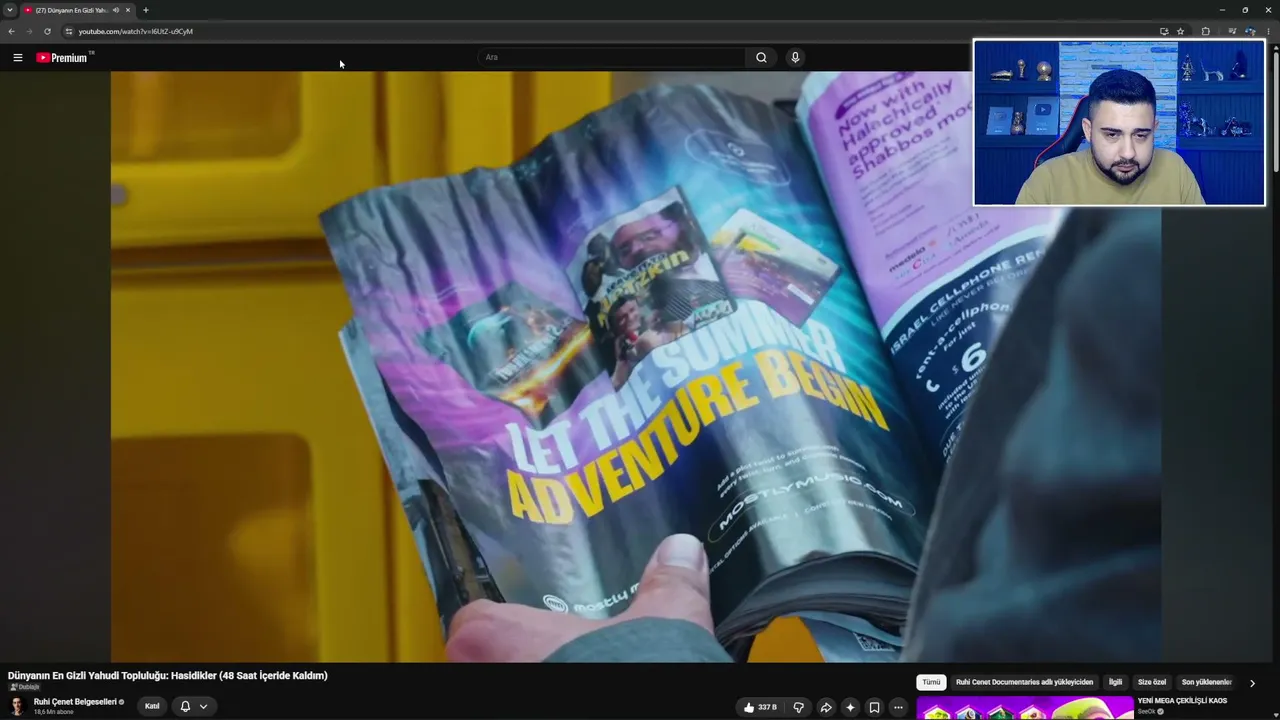The image size is (1280, 720).
Task: Close the current YouTube tab
Action: pyautogui.click(x=128, y=10)
